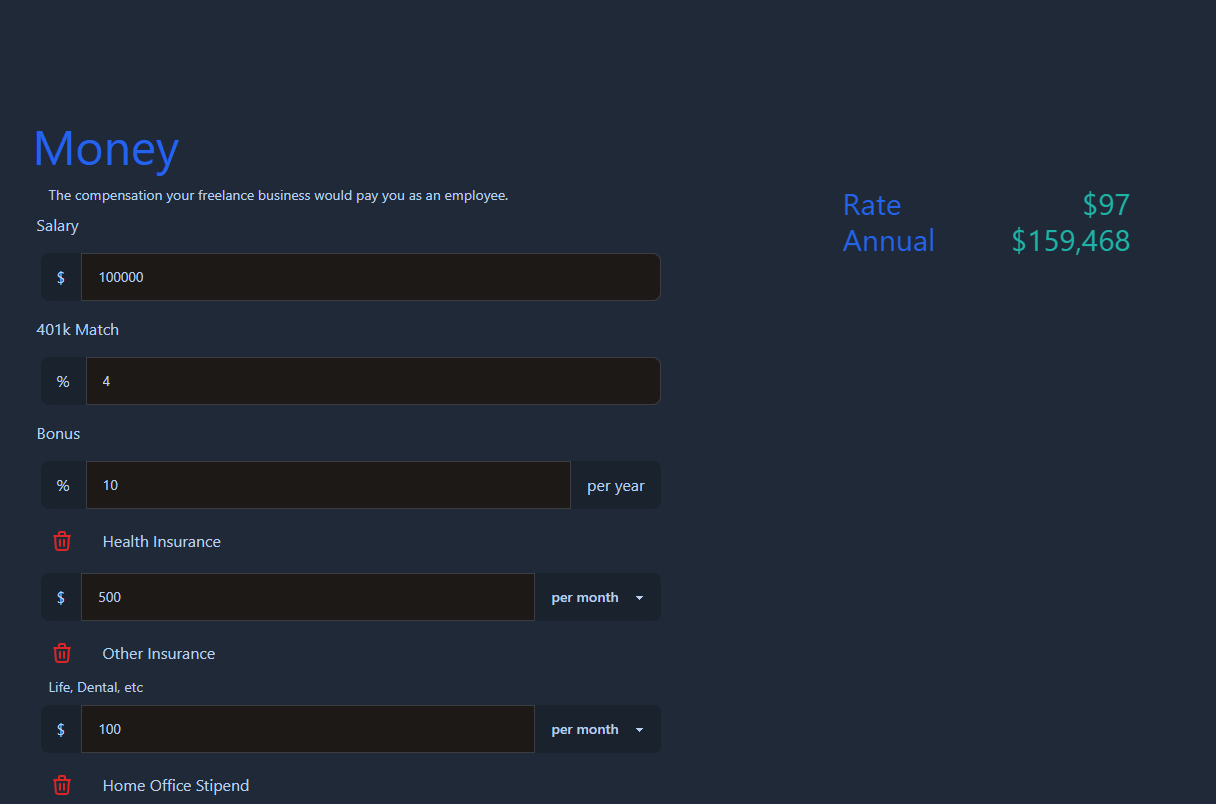Click the dollar prefix on Health Insurance amount
This screenshot has height=804, width=1216.
(61, 597)
